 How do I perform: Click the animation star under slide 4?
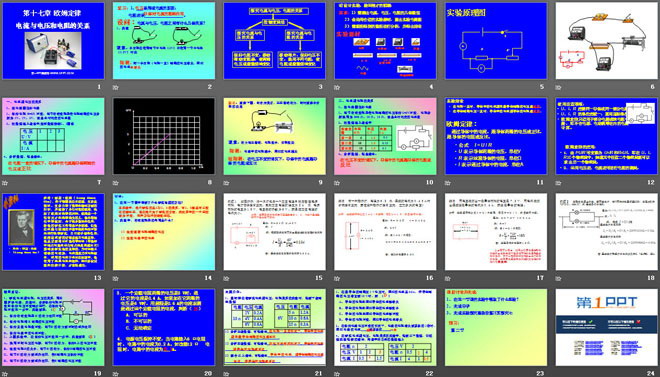click(337, 88)
